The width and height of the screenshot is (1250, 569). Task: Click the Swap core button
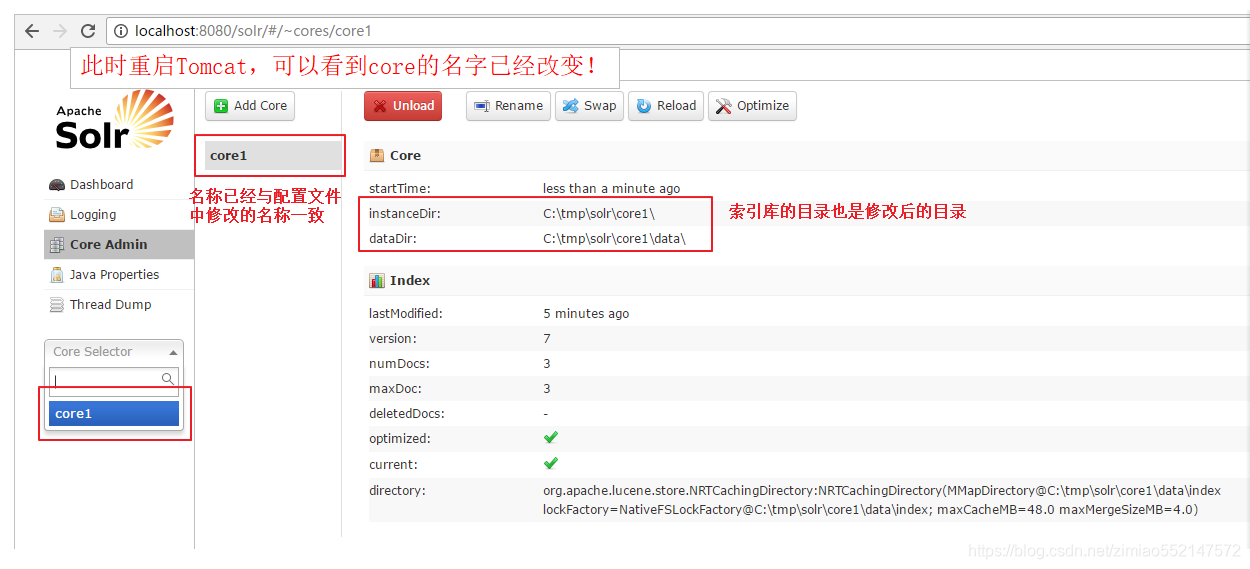589,106
